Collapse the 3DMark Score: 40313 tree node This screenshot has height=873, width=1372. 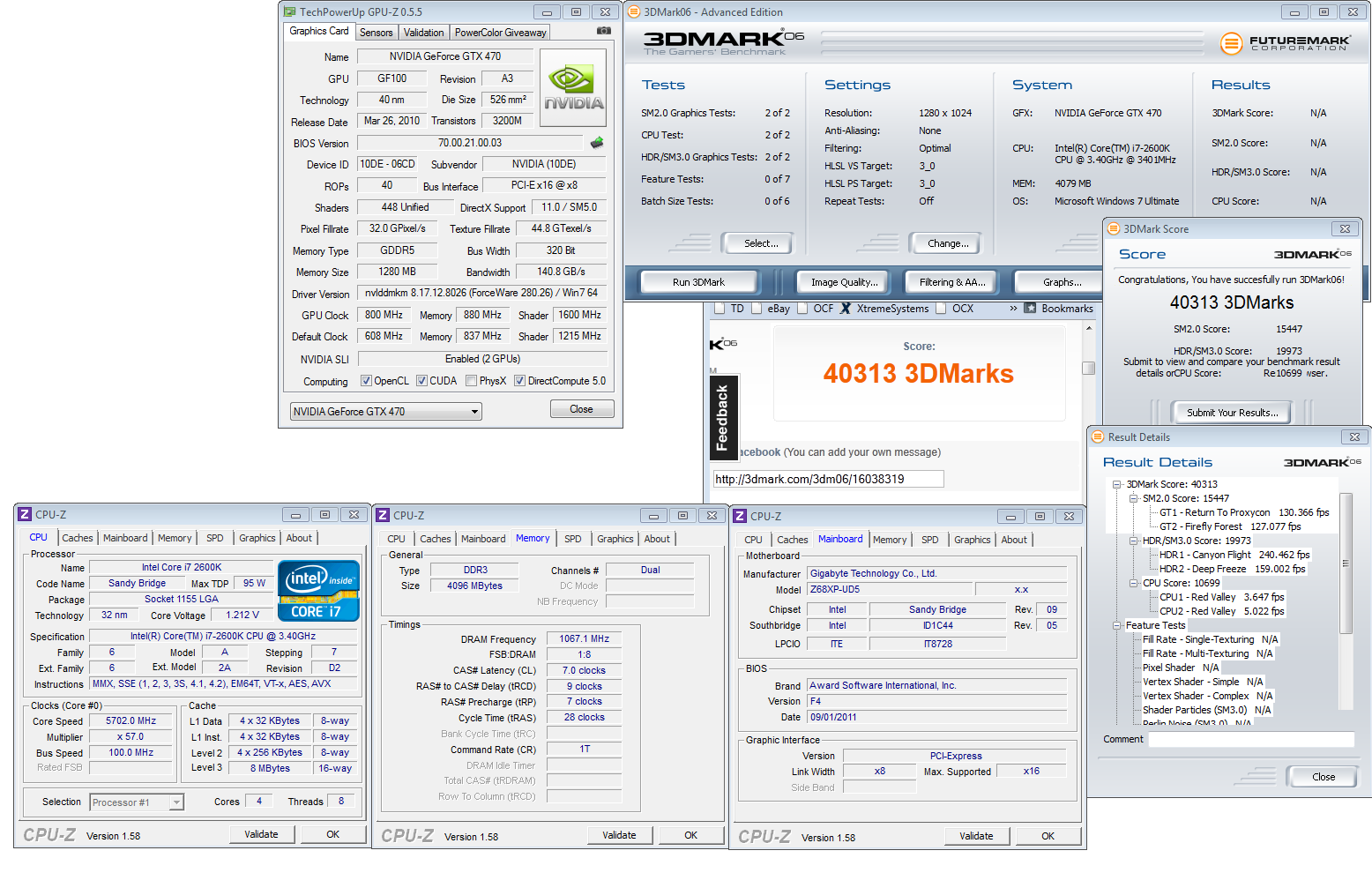tap(1117, 484)
